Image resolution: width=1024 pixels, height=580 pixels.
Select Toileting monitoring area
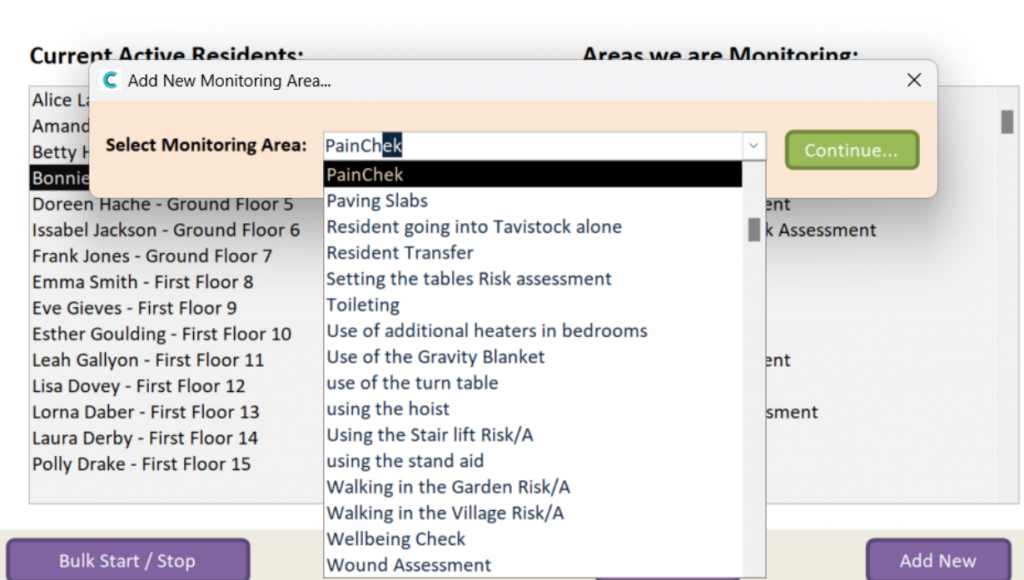pos(363,305)
